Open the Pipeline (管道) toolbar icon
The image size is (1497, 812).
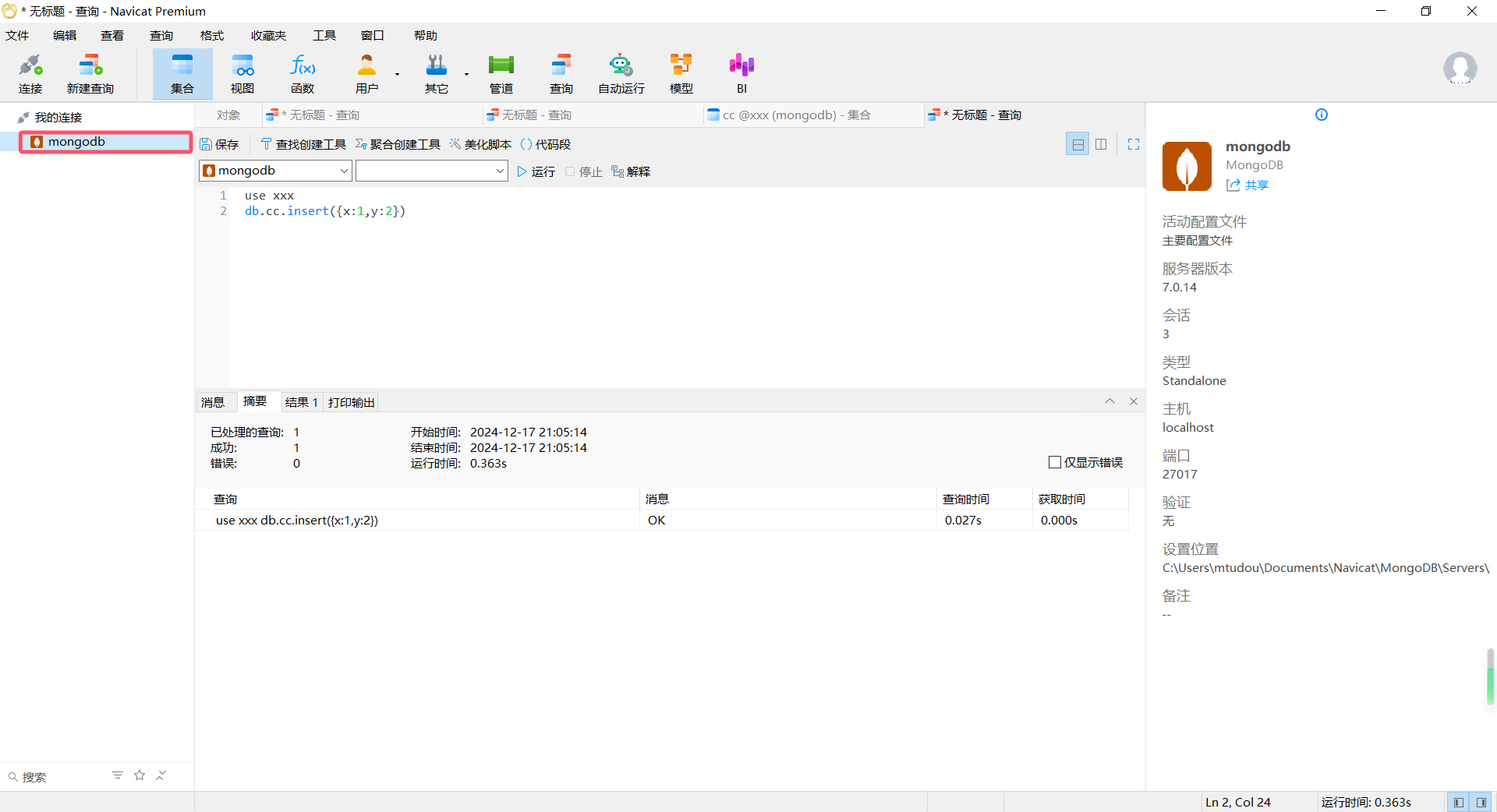click(x=501, y=74)
